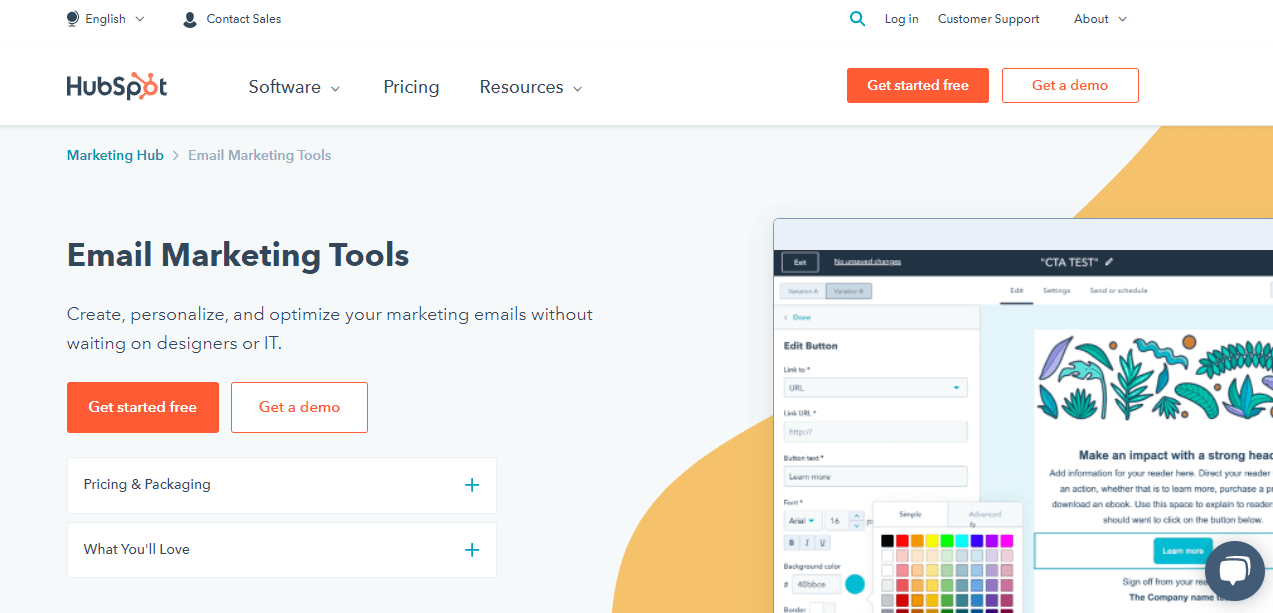The height and width of the screenshot is (613, 1273).
Task: Open the Arial font dropdown
Action: click(802, 521)
